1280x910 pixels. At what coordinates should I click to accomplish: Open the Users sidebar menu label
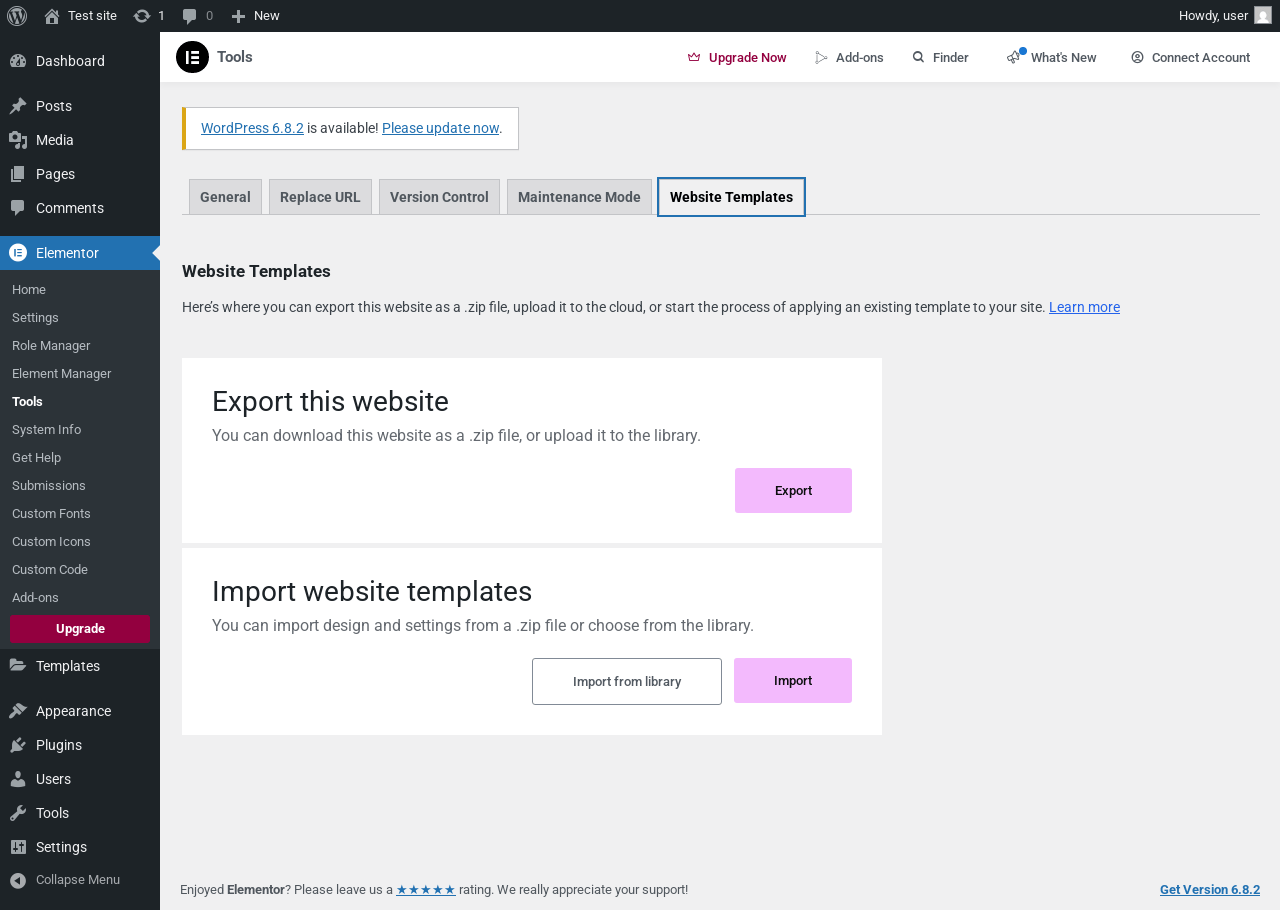click(x=53, y=779)
